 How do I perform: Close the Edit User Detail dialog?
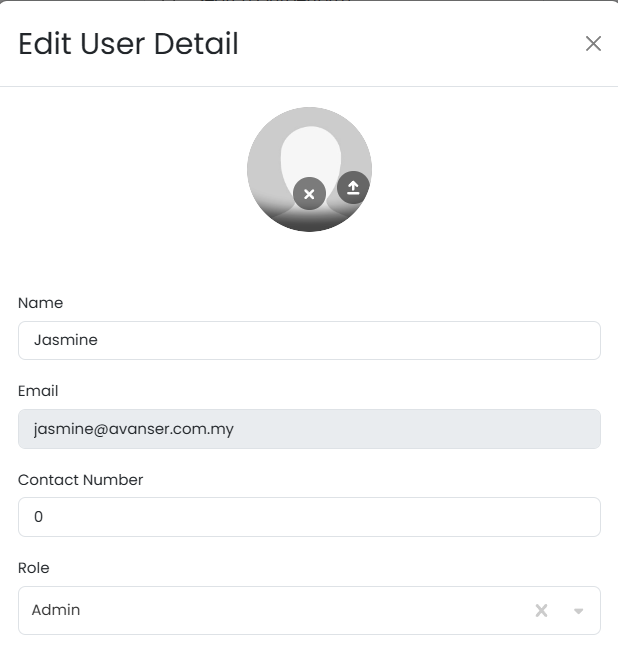click(593, 43)
